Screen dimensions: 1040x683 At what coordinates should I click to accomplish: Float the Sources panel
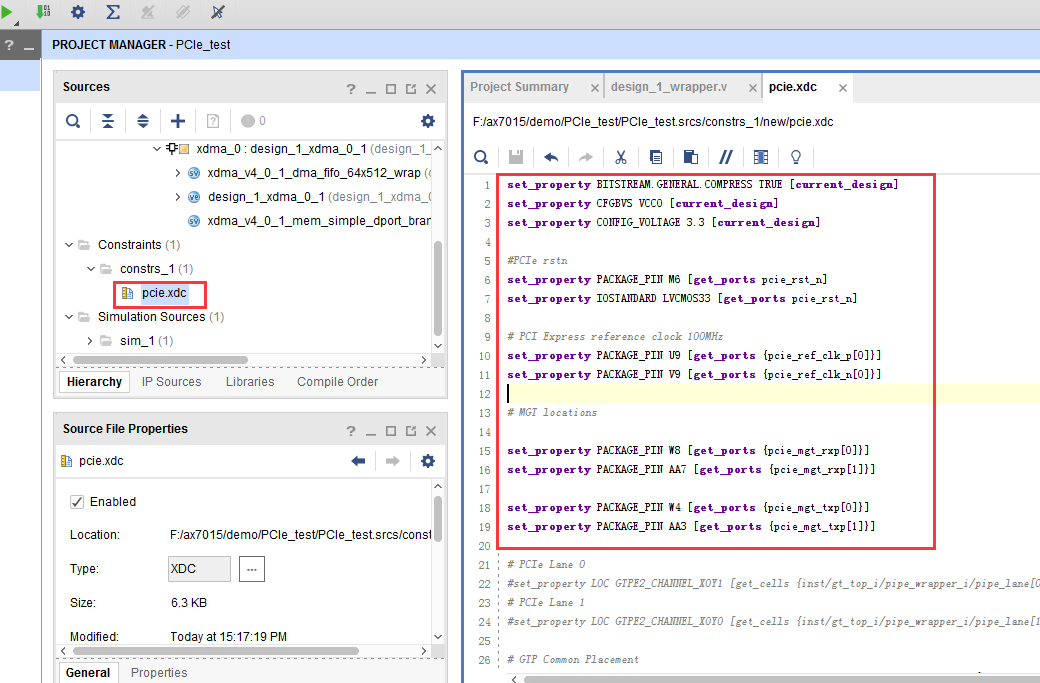click(x=411, y=89)
